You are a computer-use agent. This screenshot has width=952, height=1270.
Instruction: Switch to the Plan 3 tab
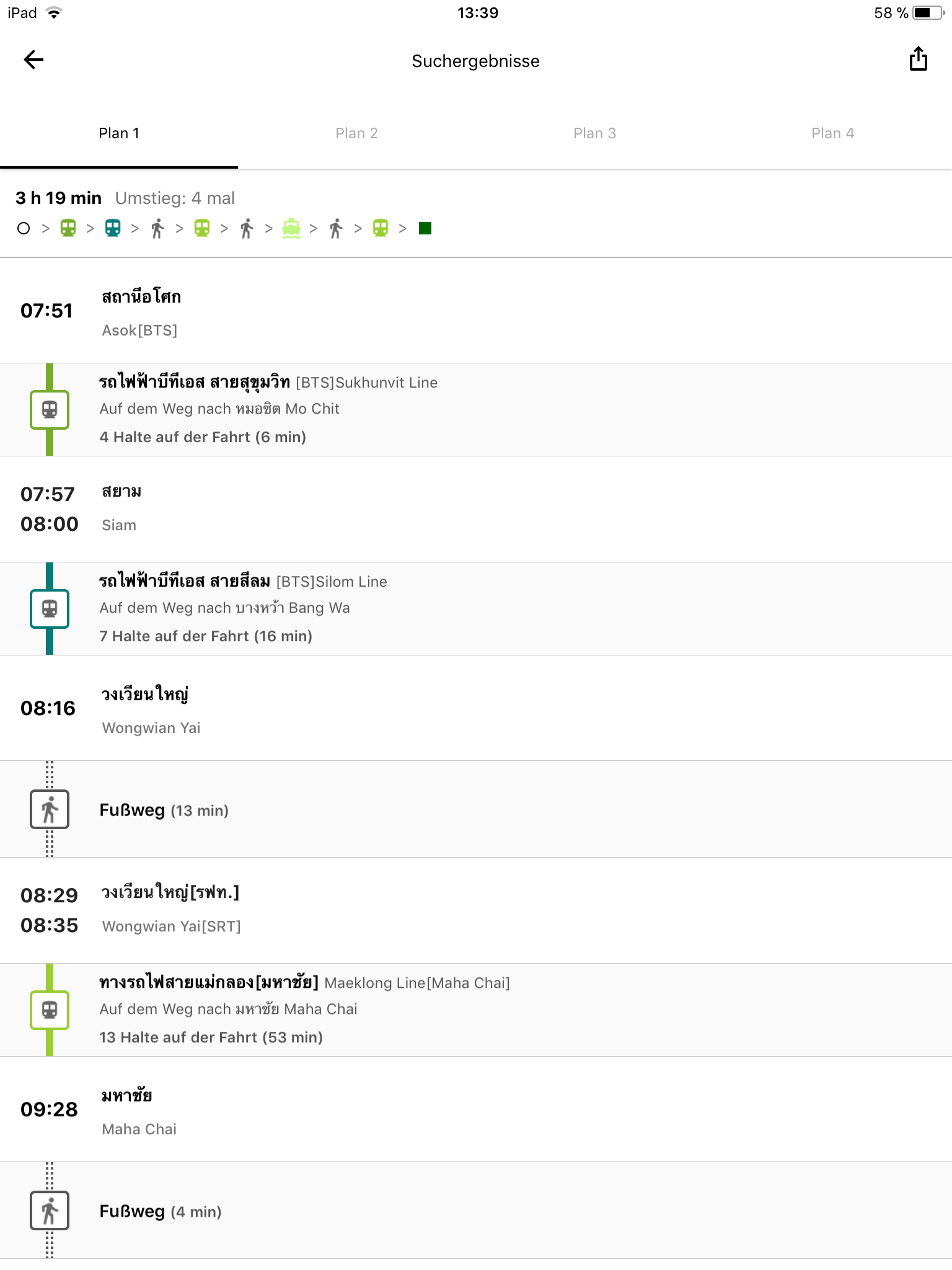click(594, 133)
